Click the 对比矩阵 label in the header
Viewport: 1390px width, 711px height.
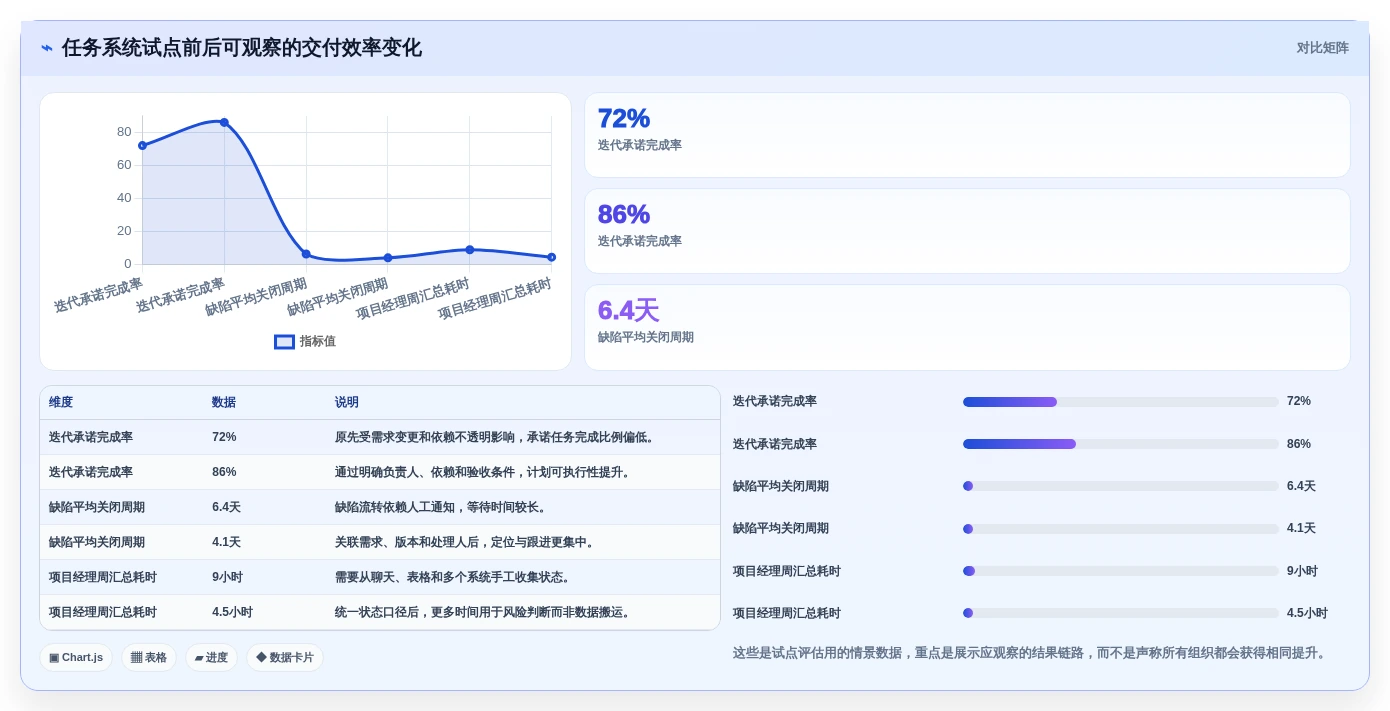pyautogui.click(x=1322, y=48)
